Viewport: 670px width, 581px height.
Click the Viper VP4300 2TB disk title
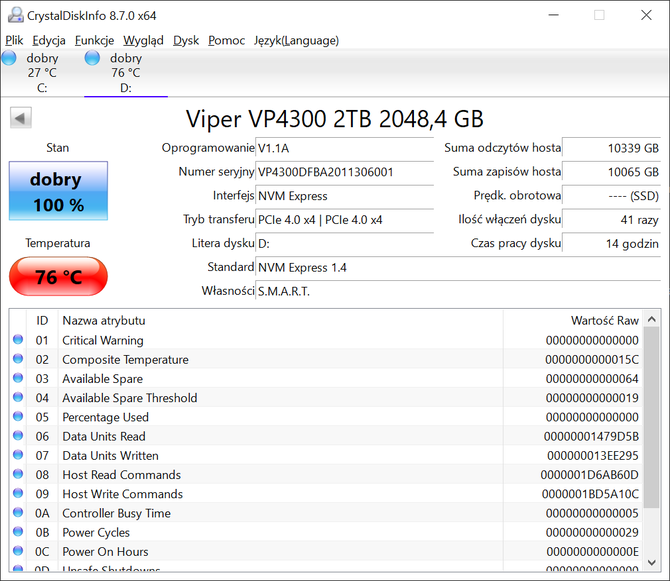point(335,119)
